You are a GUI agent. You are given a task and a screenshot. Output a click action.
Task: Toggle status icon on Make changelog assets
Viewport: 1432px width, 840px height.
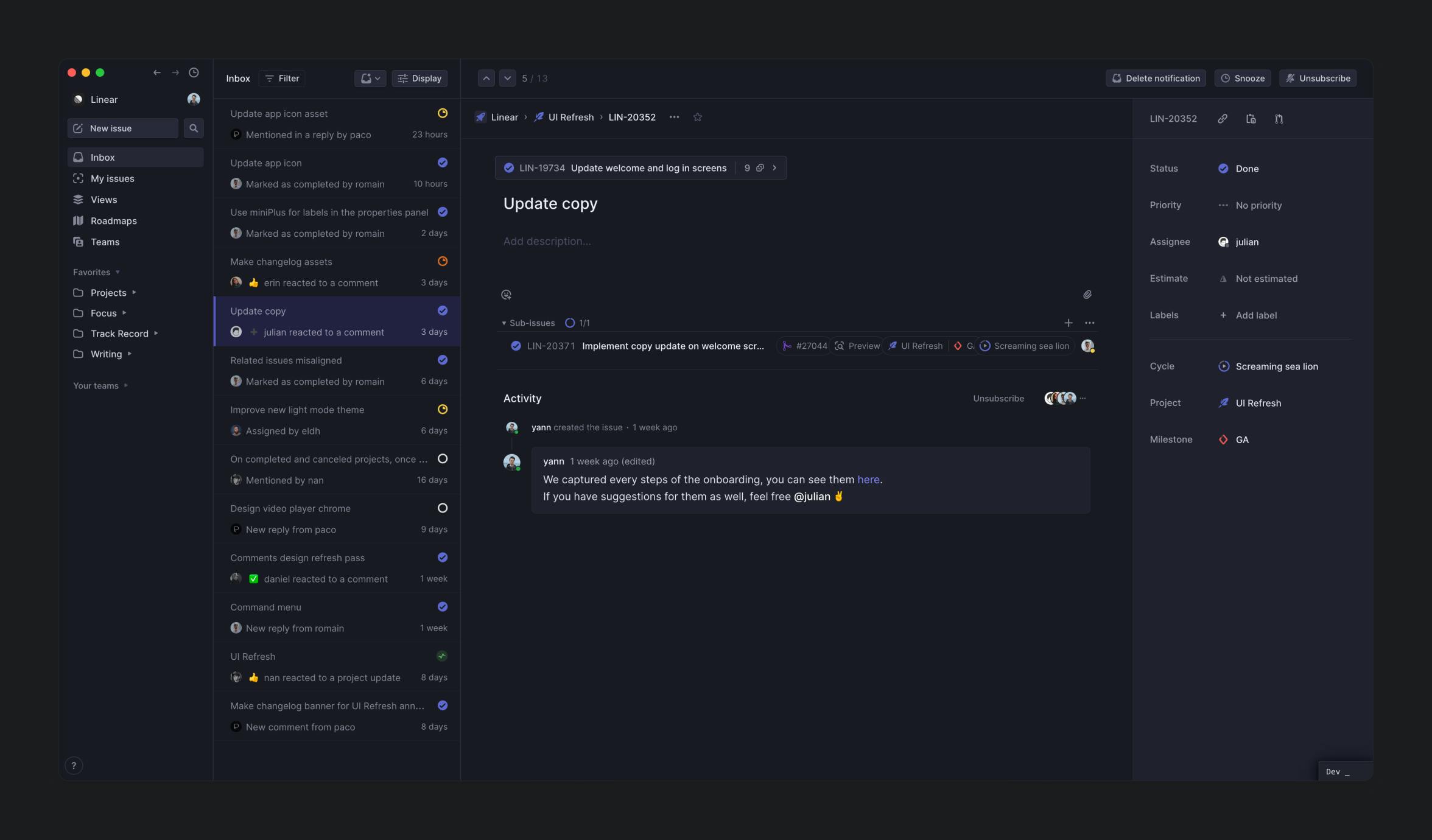tap(443, 261)
